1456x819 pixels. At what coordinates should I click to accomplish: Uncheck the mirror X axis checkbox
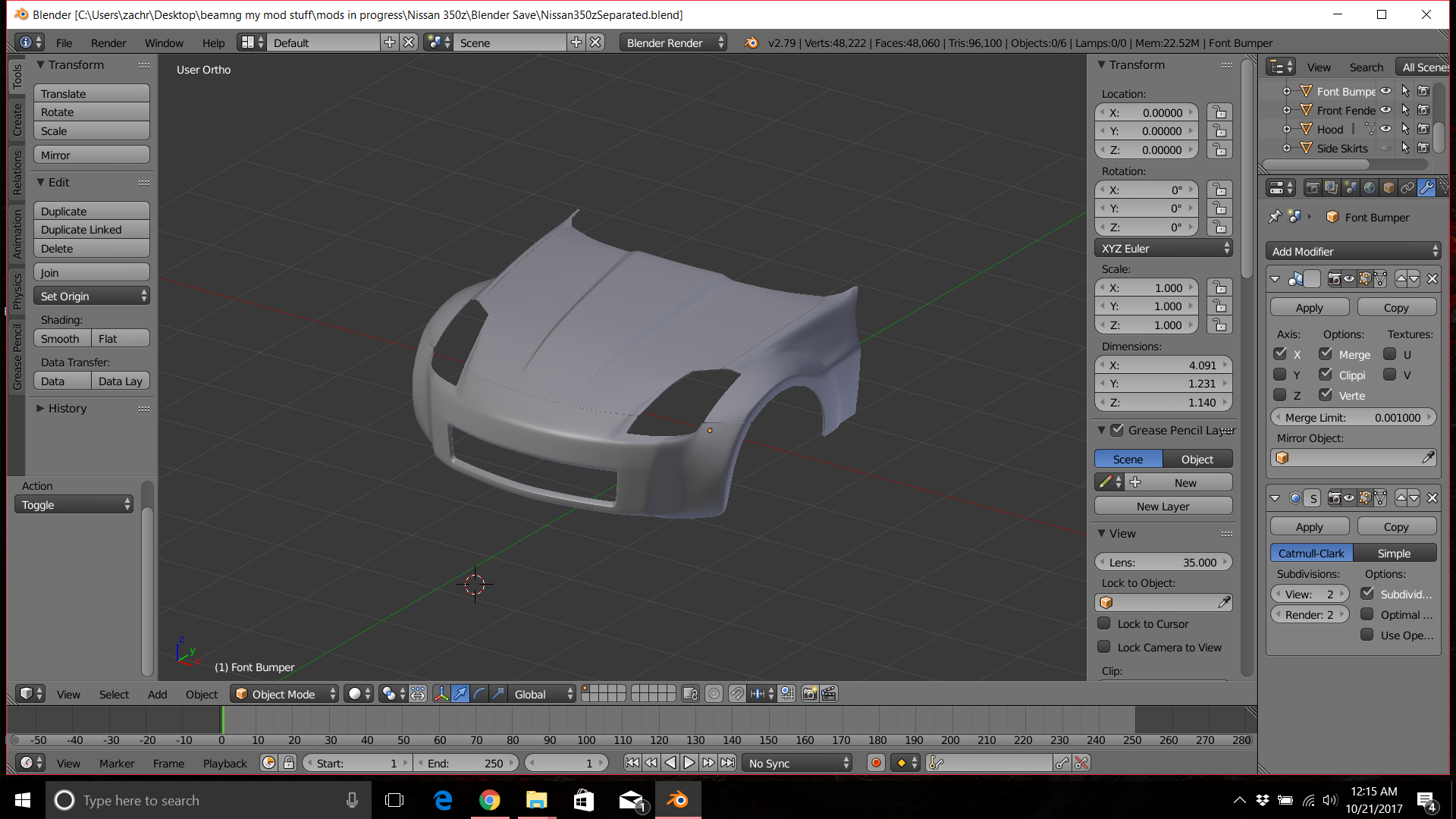[1281, 354]
